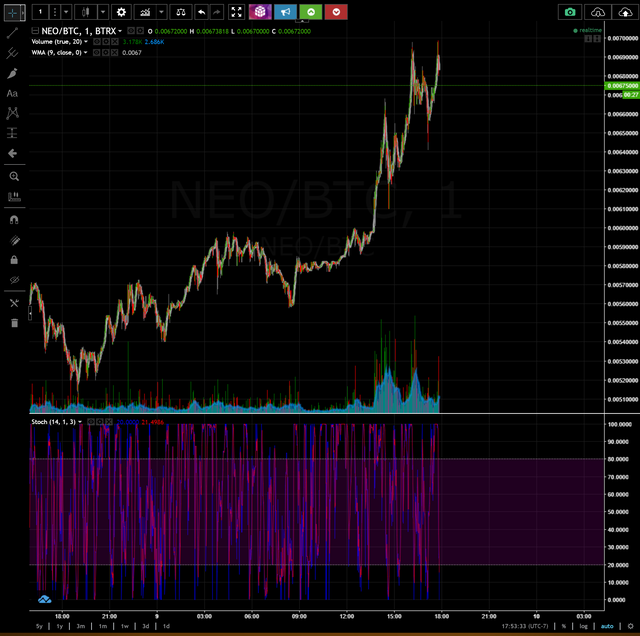This screenshot has height=636, width=640.
Task: Hide the Stoch indicator via eye icon
Action: point(91,422)
